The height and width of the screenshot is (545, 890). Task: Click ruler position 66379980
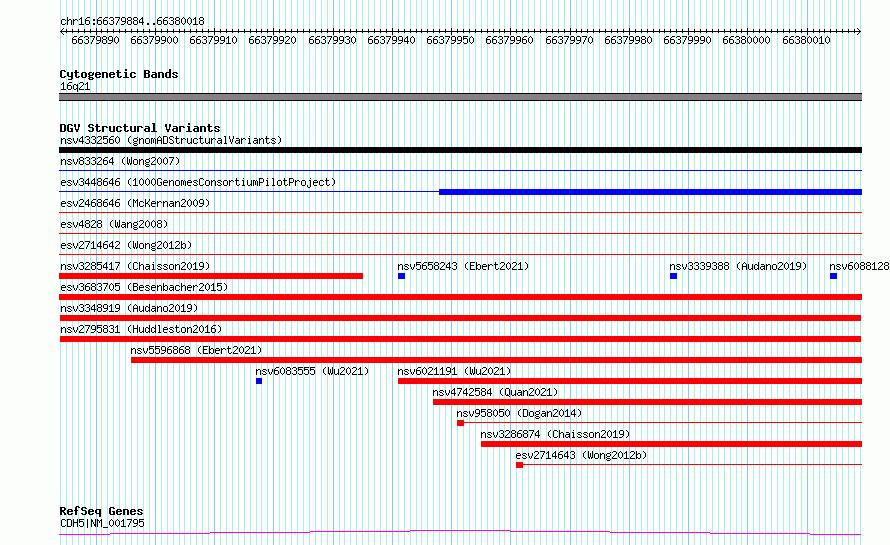click(x=628, y=40)
